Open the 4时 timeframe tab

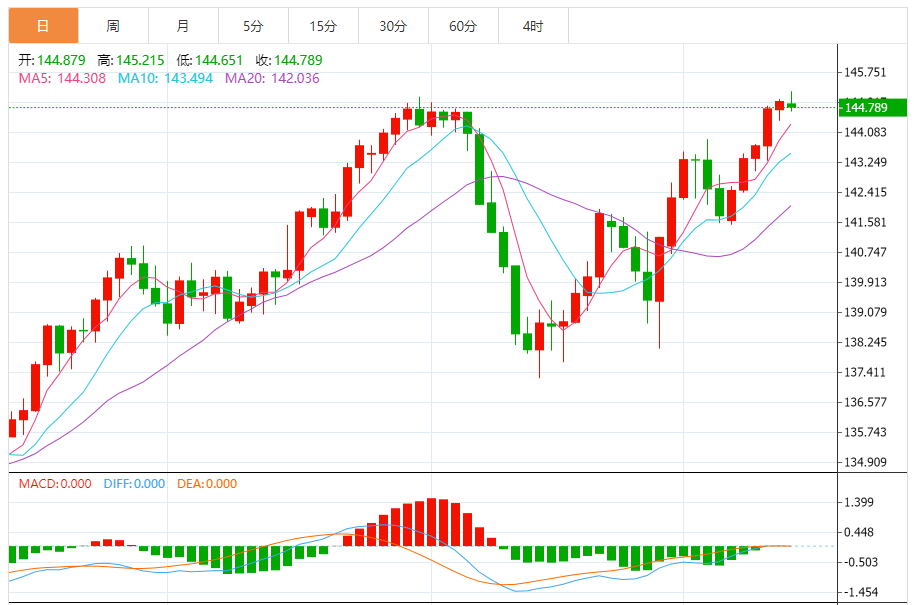pos(533,26)
